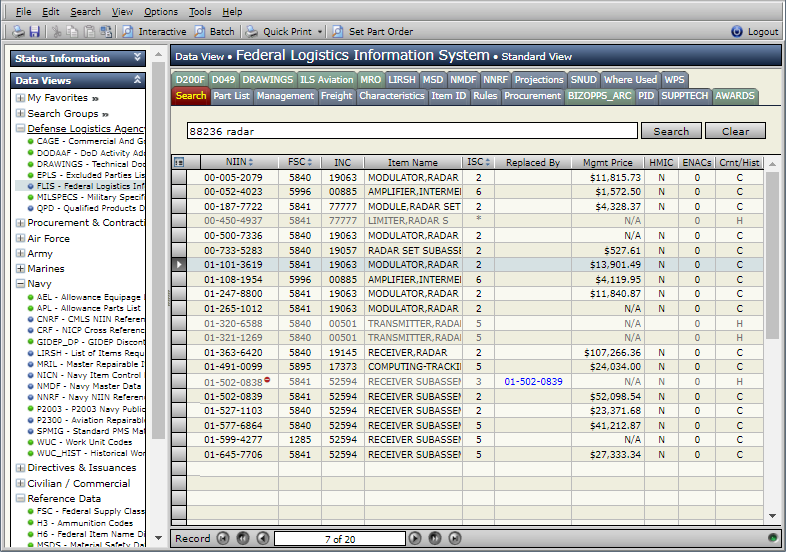Click the record position field 7 of 20
The image size is (786, 552).
pyautogui.click(x=340, y=539)
